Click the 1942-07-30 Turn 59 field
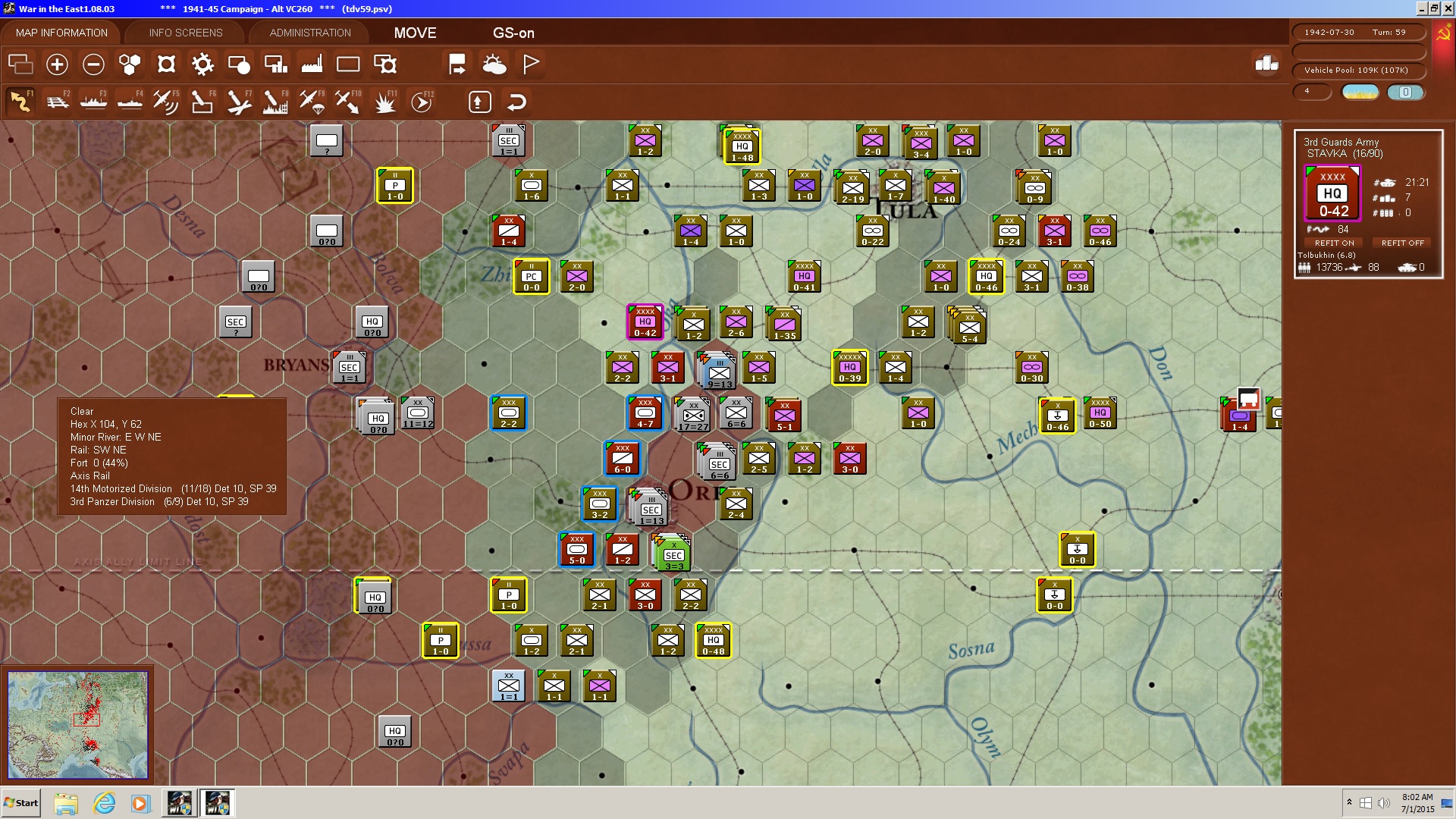 tap(1359, 32)
